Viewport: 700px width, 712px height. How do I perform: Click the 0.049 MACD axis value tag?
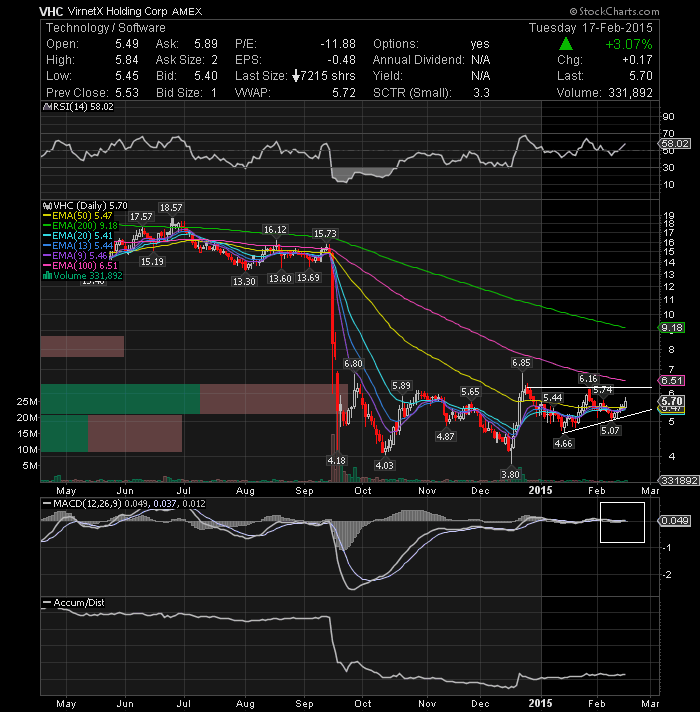[x=675, y=520]
